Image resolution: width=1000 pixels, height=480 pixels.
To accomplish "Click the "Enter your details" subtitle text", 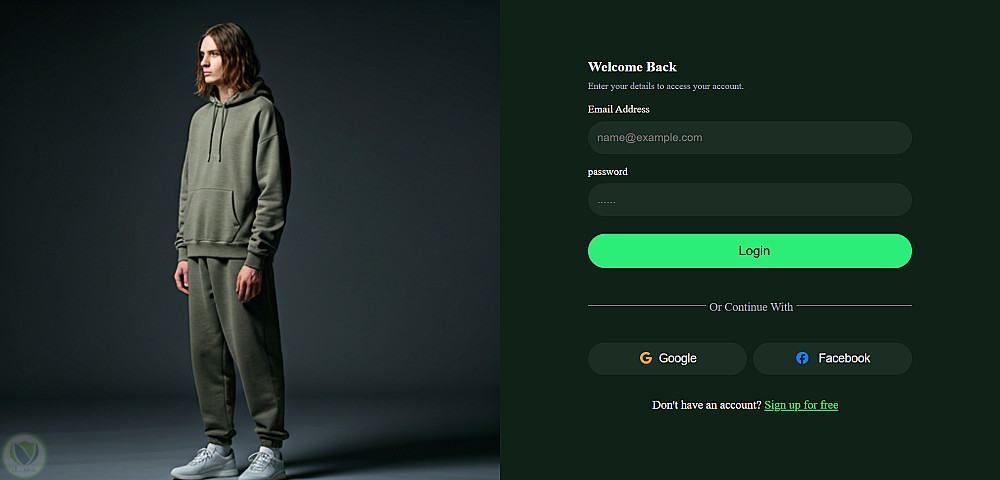I will click(665, 86).
